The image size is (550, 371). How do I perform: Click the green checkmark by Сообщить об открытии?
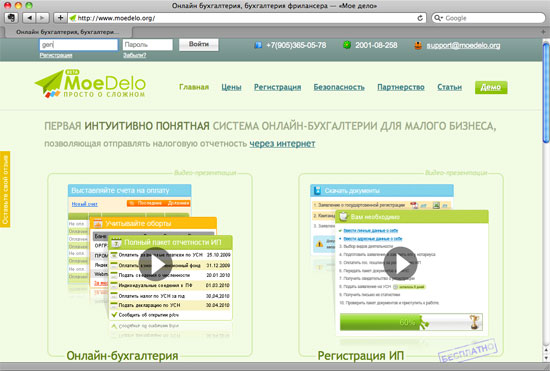point(114,315)
